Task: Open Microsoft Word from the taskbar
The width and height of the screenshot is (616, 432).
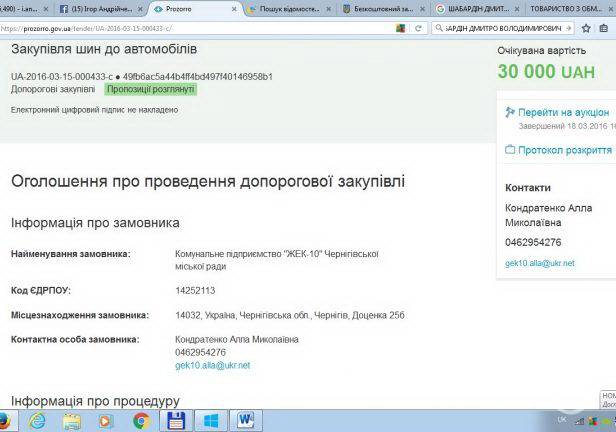Action: point(246,420)
